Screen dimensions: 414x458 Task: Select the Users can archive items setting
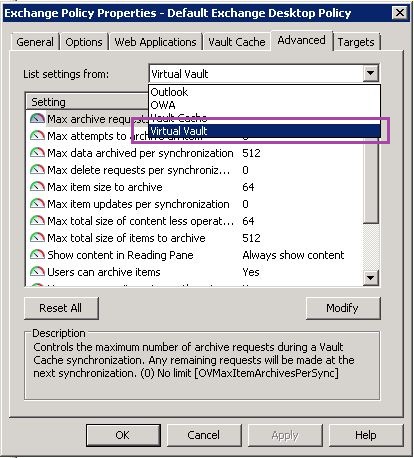pos(104,272)
